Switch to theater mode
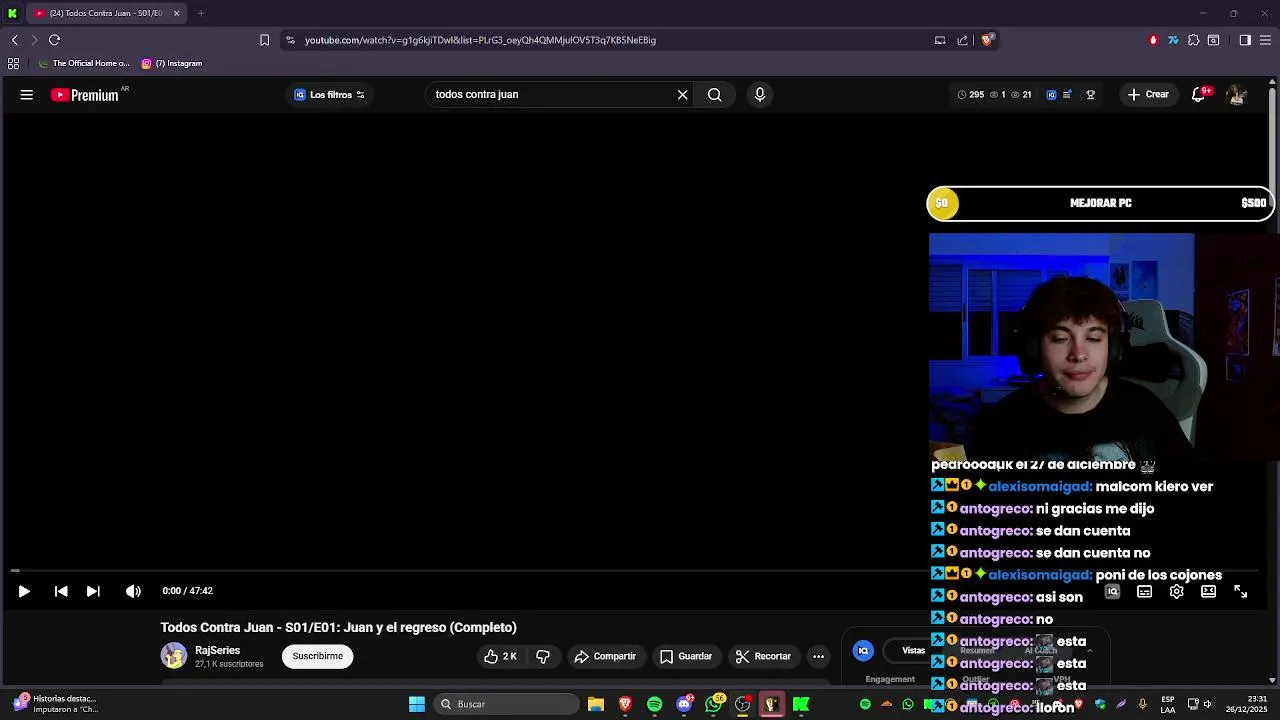Image resolution: width=1280 pixels, height=720 pixels. (x=1209, y=592)
